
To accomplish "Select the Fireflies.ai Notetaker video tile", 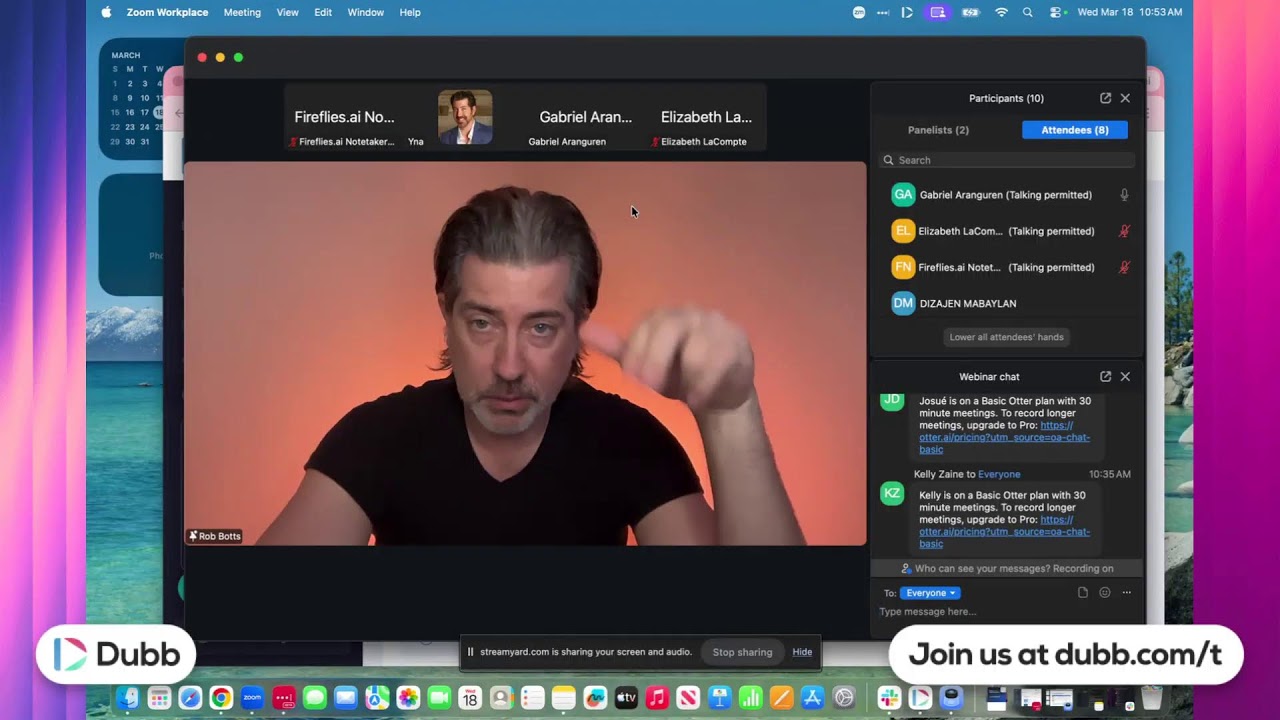I will [344, 118].
